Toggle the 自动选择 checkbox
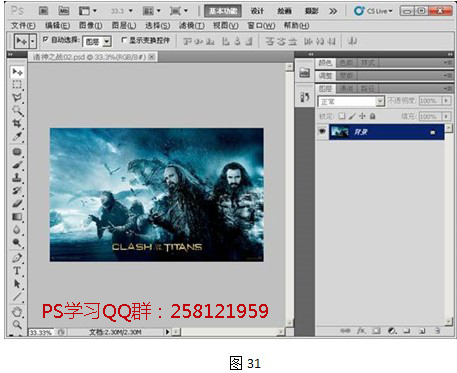This screenshot has height=373, width=457. [x=46, y=40]
